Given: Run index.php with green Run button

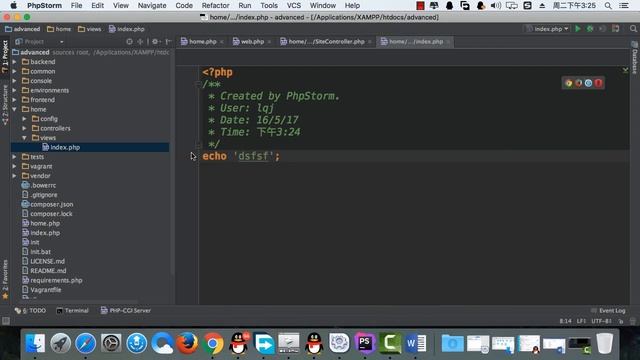Looking at the screenshot, I should click(578, 29).
